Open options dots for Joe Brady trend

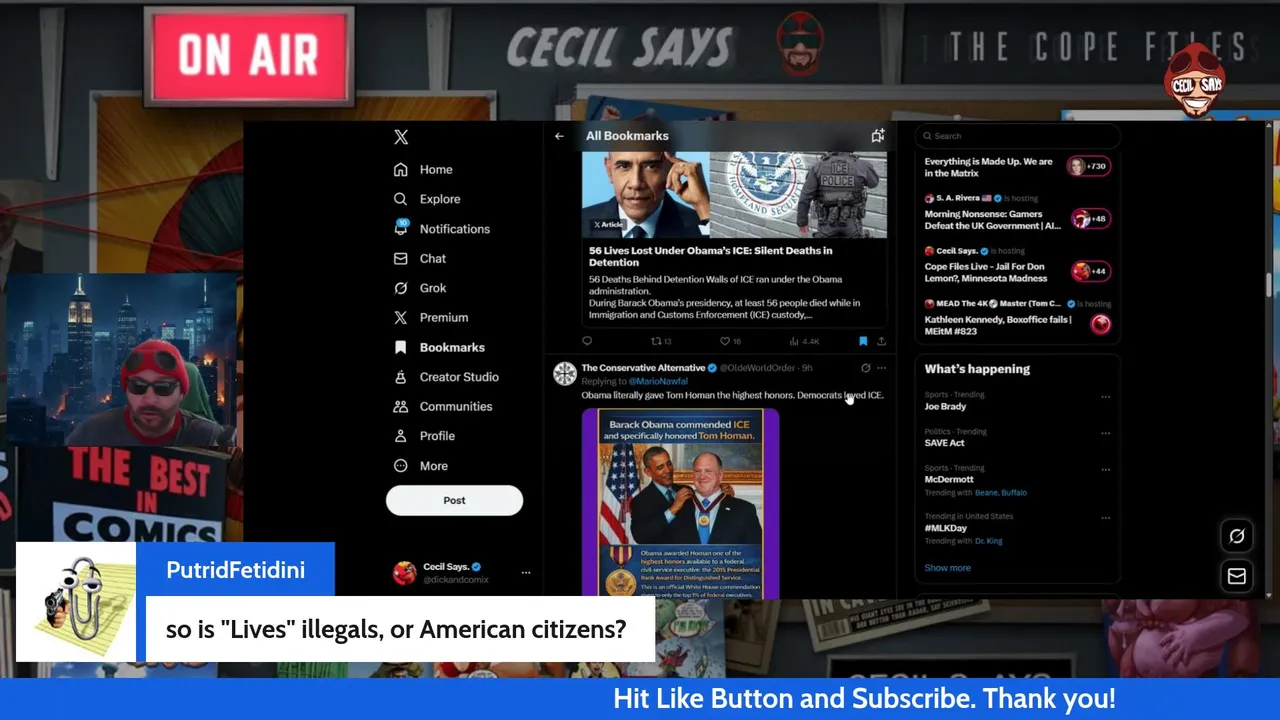1105,397
